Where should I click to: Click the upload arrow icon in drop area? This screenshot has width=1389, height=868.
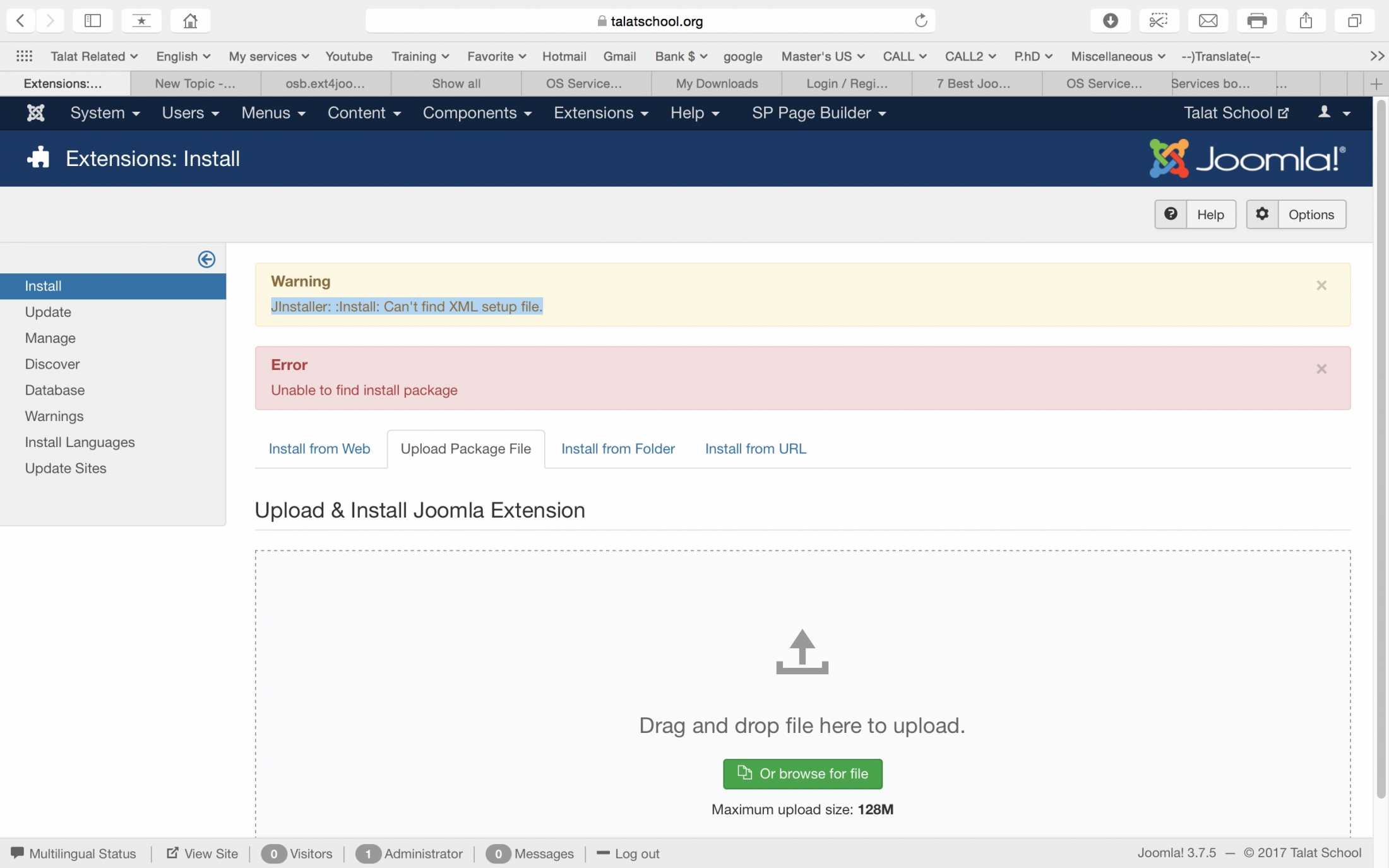802,651
